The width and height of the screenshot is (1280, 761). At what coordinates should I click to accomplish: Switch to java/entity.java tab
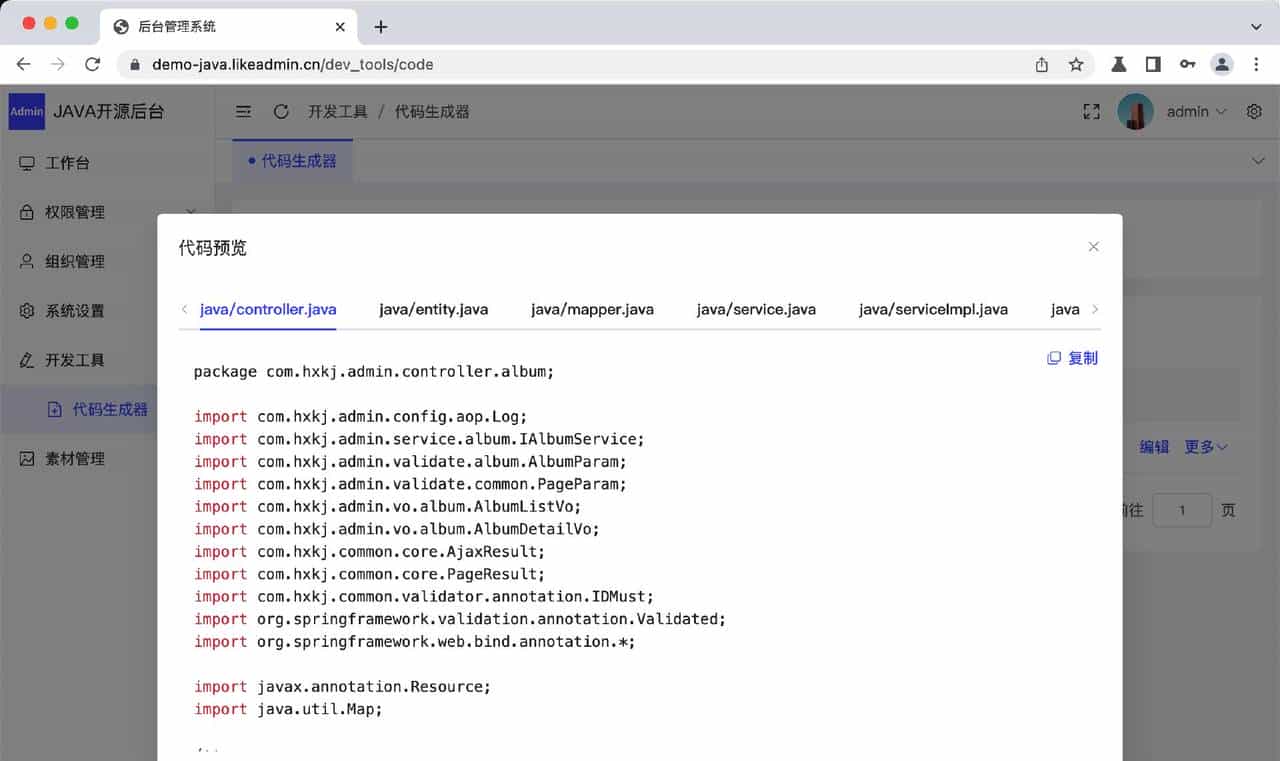pyautogui.click(x=433, y=309)
